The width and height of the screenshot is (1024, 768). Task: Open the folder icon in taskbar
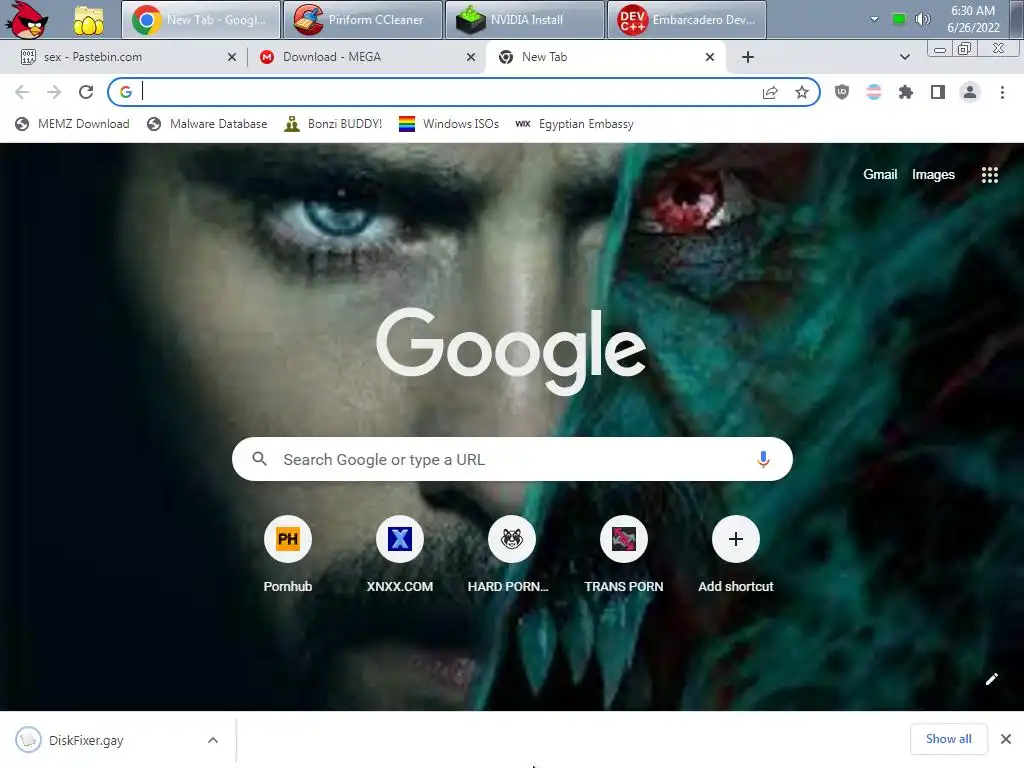point(88,20)
